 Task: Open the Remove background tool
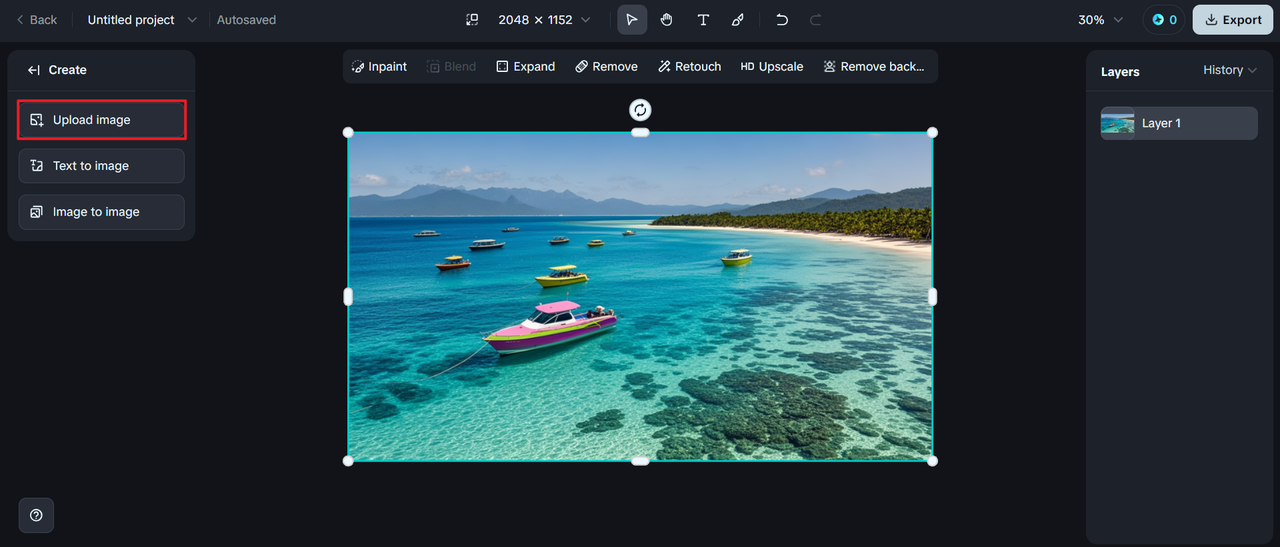point(873,67)
